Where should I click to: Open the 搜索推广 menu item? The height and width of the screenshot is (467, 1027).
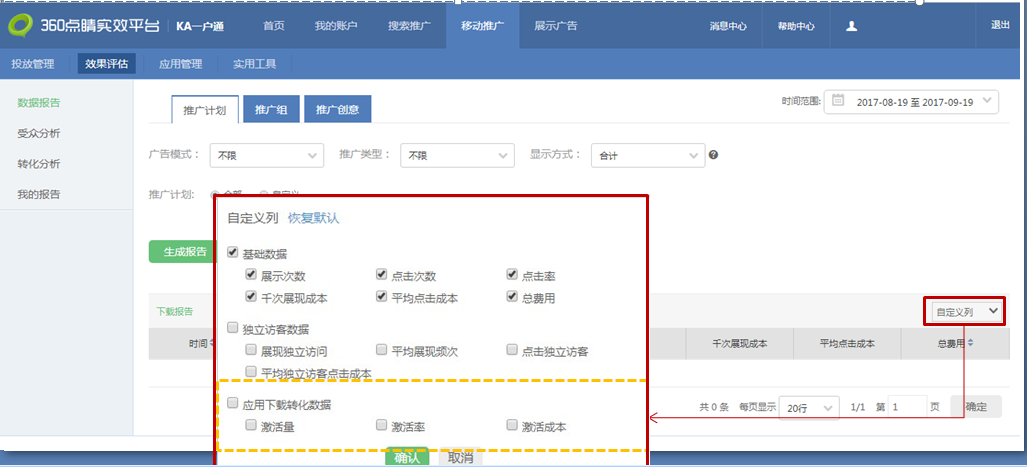(x=409, y=26)
